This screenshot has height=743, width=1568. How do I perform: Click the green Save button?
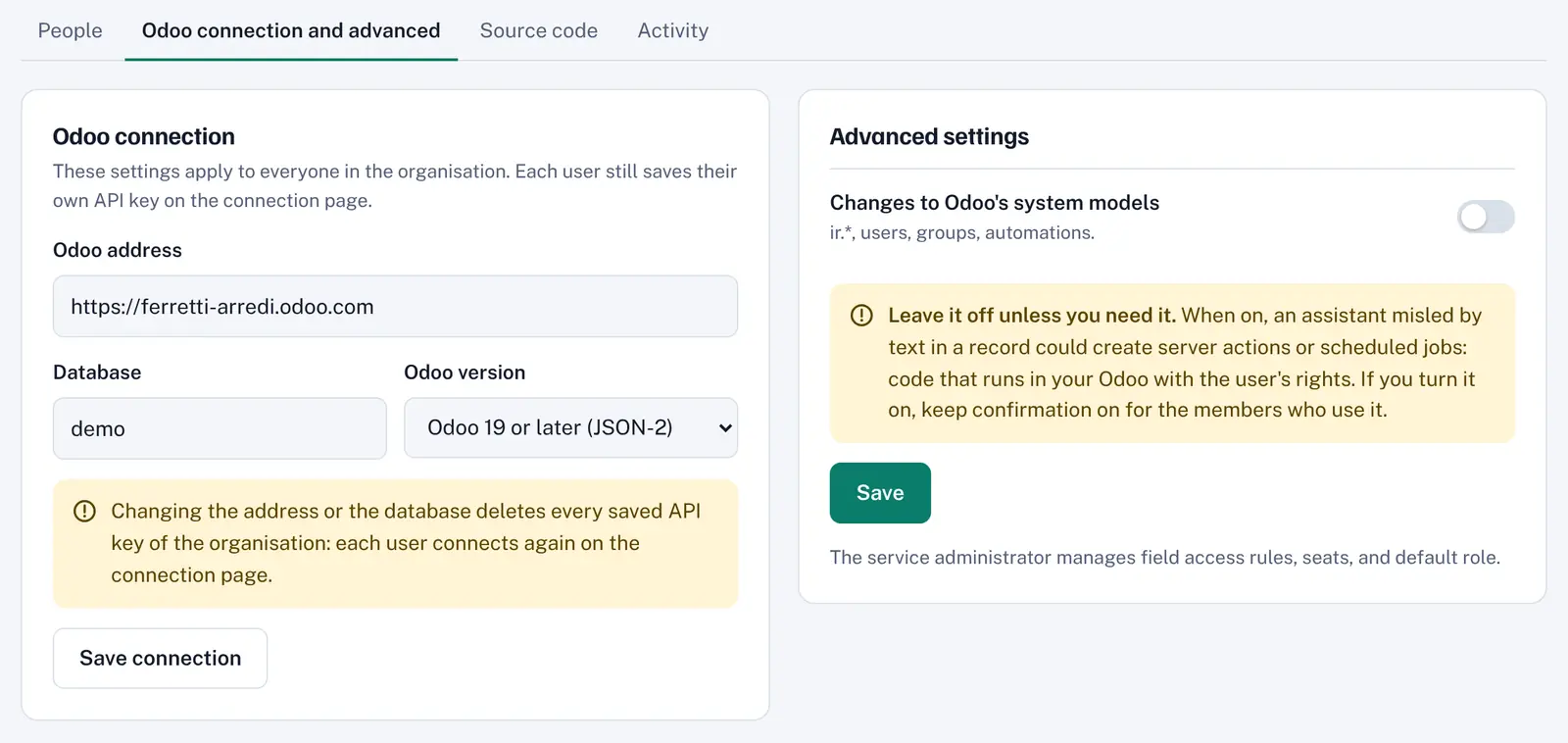click(880, 493)
